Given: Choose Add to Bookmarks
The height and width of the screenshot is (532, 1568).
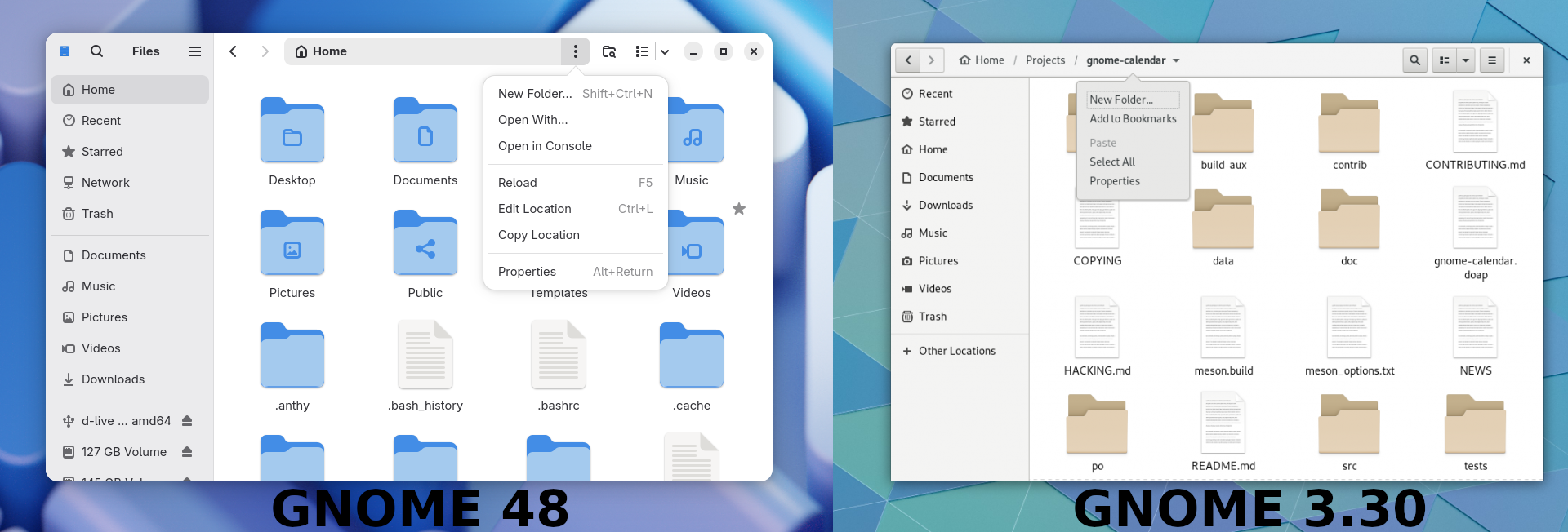Looking at the screenshot, I should coord(1133,119).
